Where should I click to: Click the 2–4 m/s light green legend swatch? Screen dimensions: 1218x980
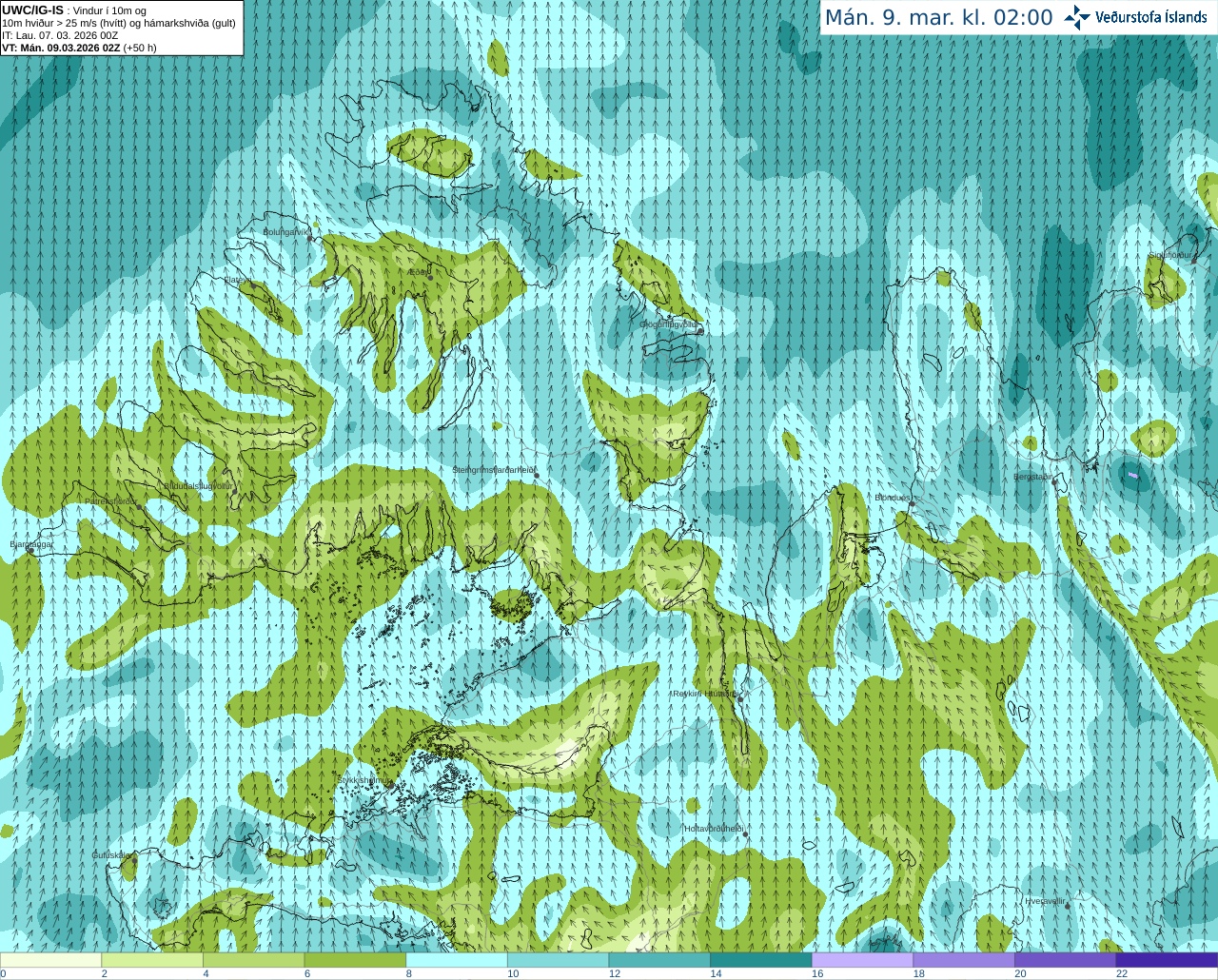[x=152, y=960]
